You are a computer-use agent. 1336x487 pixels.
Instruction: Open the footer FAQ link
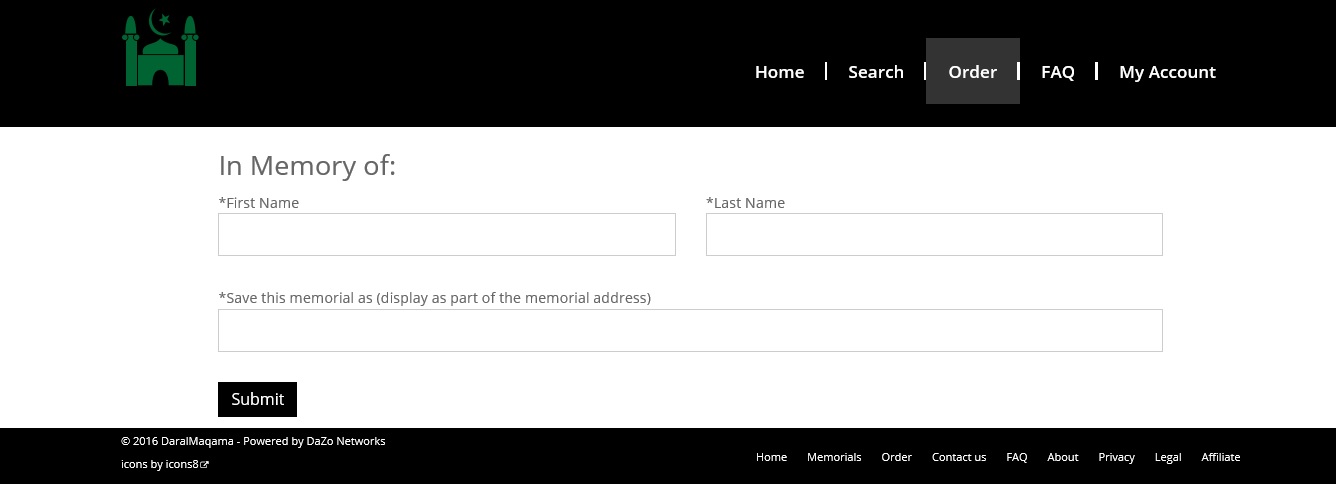[1017, 457]
